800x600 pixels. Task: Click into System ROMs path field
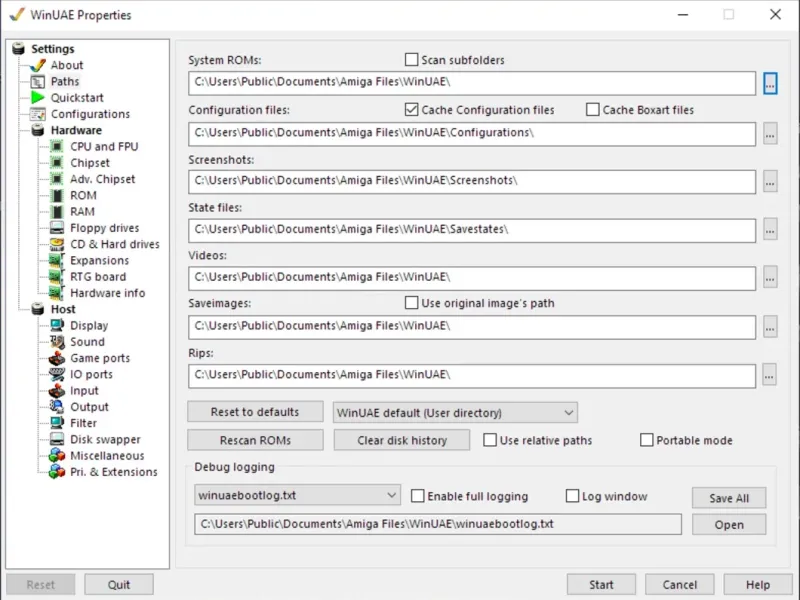(472, 83)
